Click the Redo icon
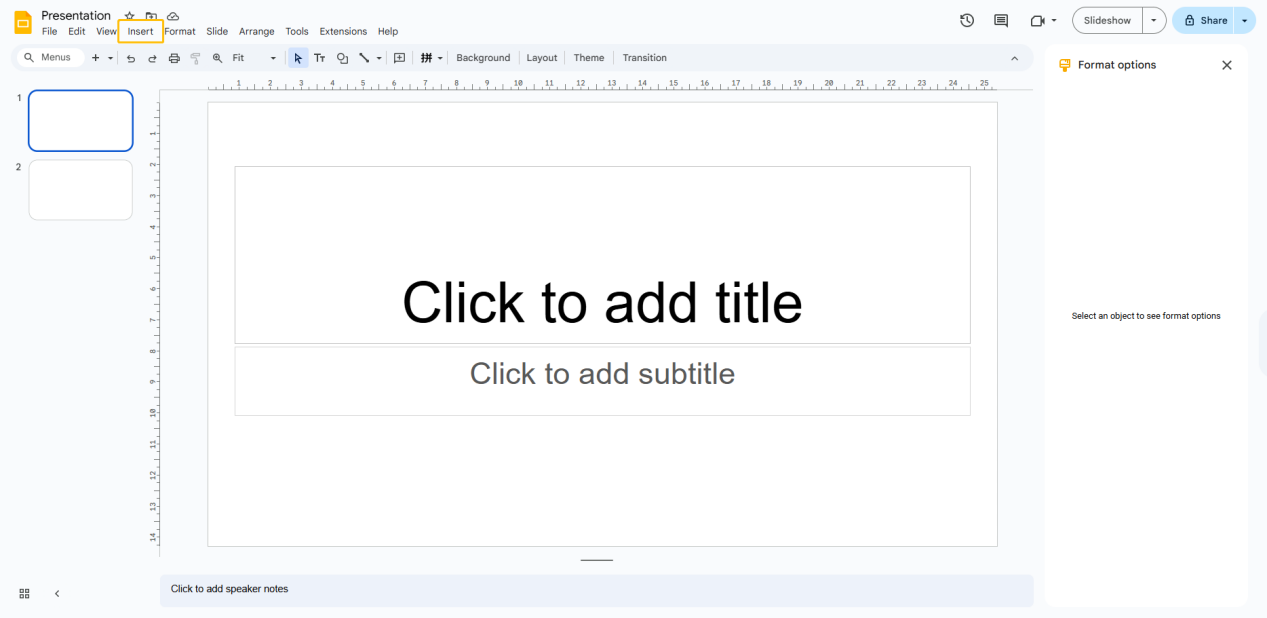 tap(152, 58)
